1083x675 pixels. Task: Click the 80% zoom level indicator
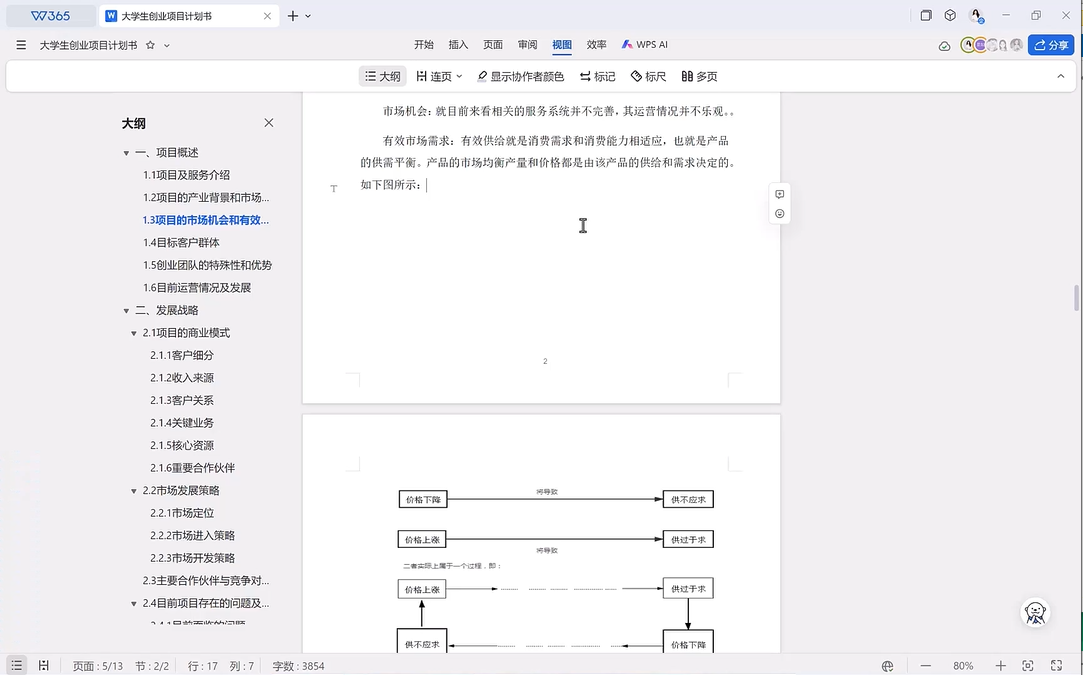(x=963, y=666)
